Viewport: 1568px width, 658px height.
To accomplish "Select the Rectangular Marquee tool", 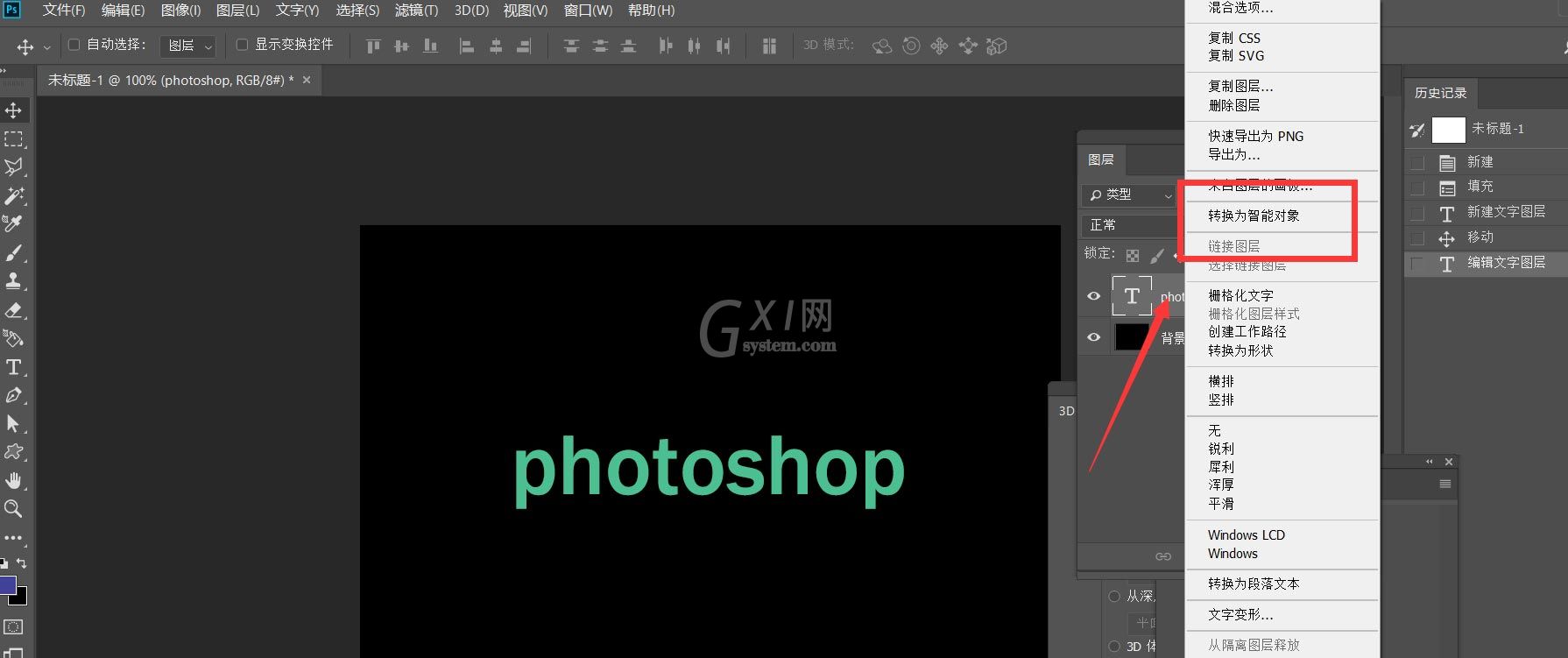I will click(x=13, y=139).
